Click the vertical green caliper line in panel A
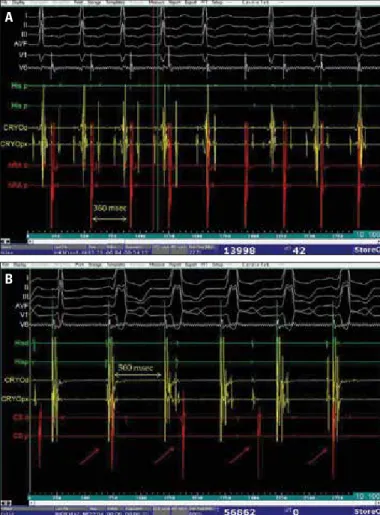380x515 pixels. 157,117
